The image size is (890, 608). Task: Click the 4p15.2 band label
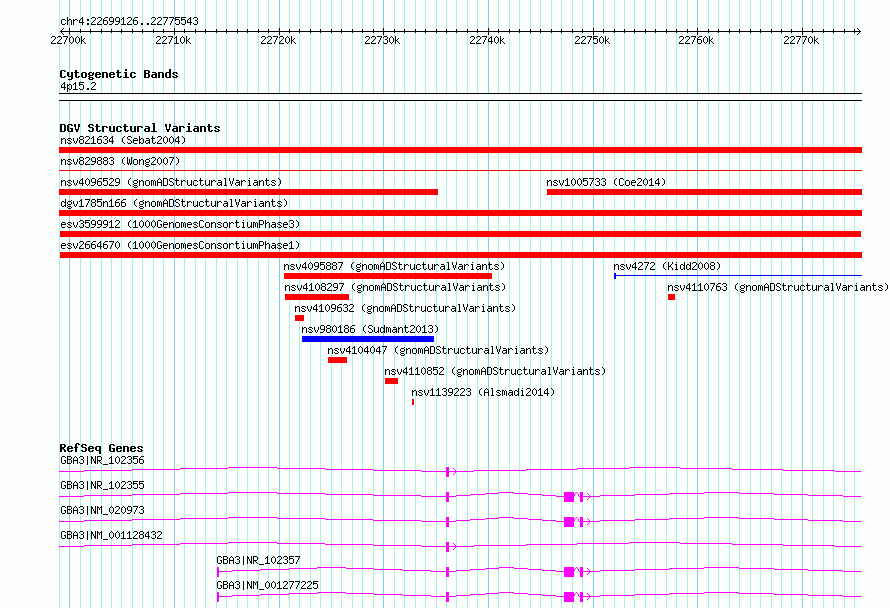(x=78, y=86)
